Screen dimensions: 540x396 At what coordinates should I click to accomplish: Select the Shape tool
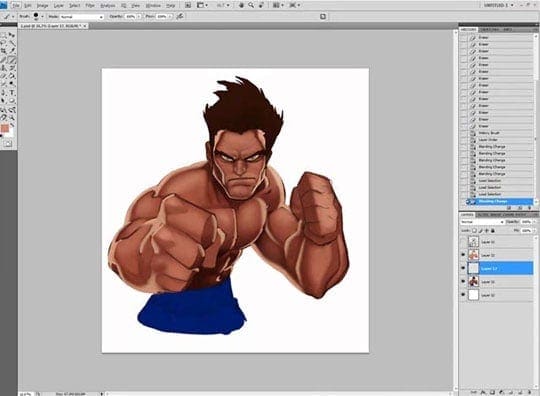(x=12, y=100)
